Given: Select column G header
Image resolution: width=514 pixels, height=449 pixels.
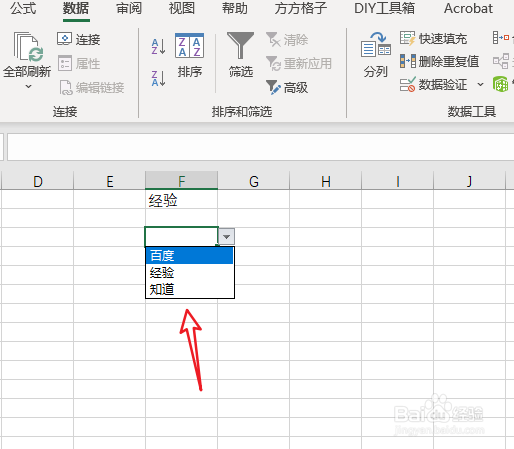Looking at the screenshot, I should coord(254,181).
